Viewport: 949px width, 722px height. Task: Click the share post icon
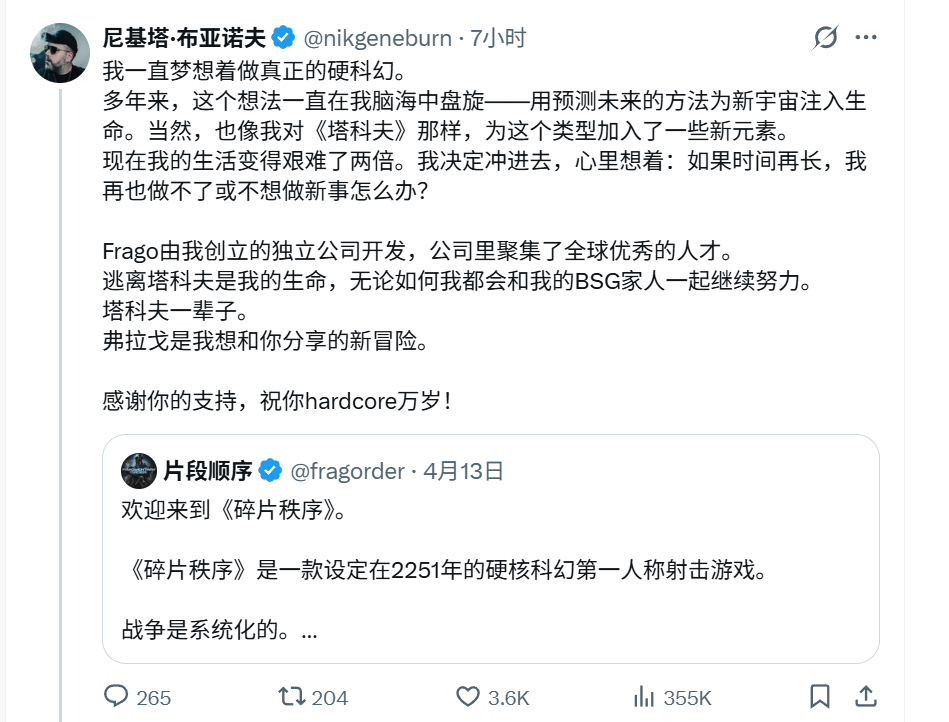coord(867,696)
